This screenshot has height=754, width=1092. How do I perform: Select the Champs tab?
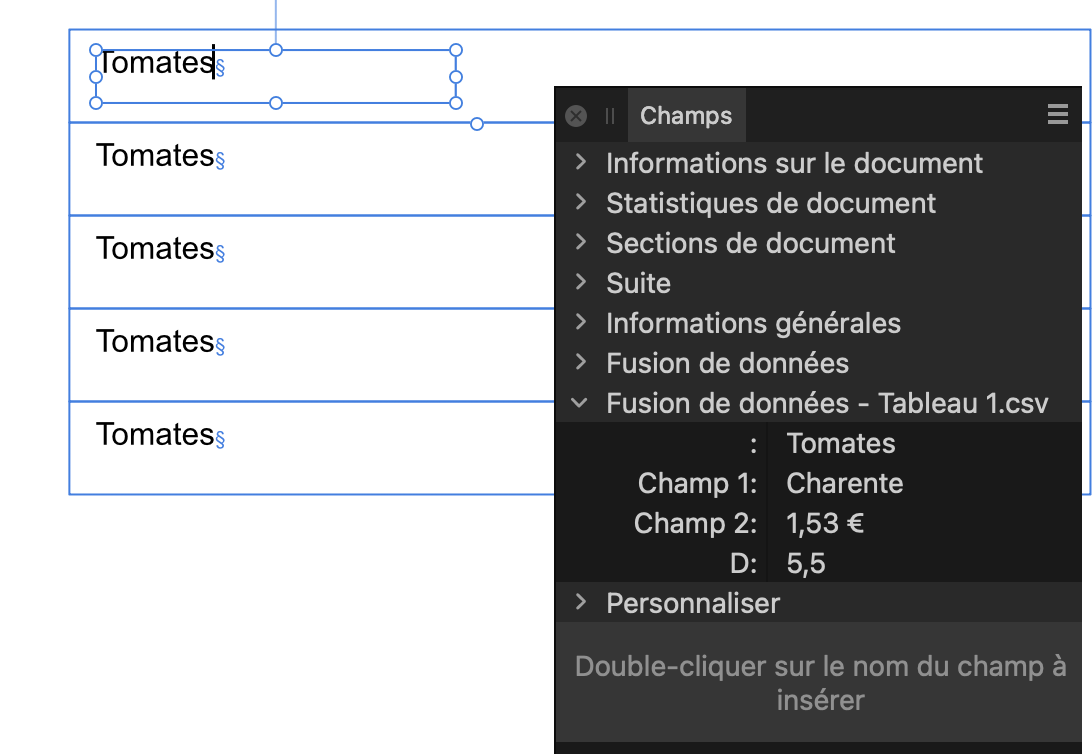[x=686, y=116]
